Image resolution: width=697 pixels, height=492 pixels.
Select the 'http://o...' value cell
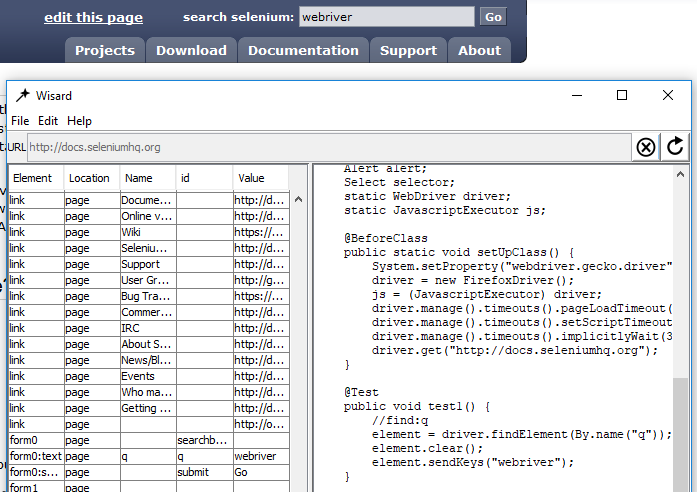pyautogui.click(x=261, y=424)
